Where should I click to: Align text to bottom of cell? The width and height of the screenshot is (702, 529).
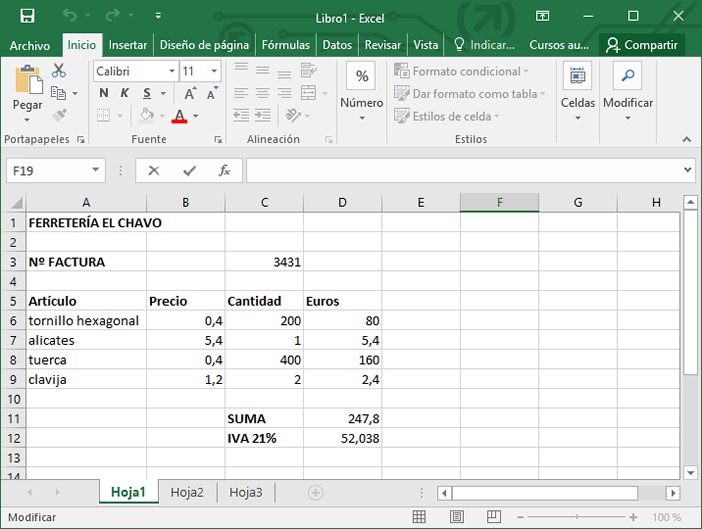[x=284, y=73]
